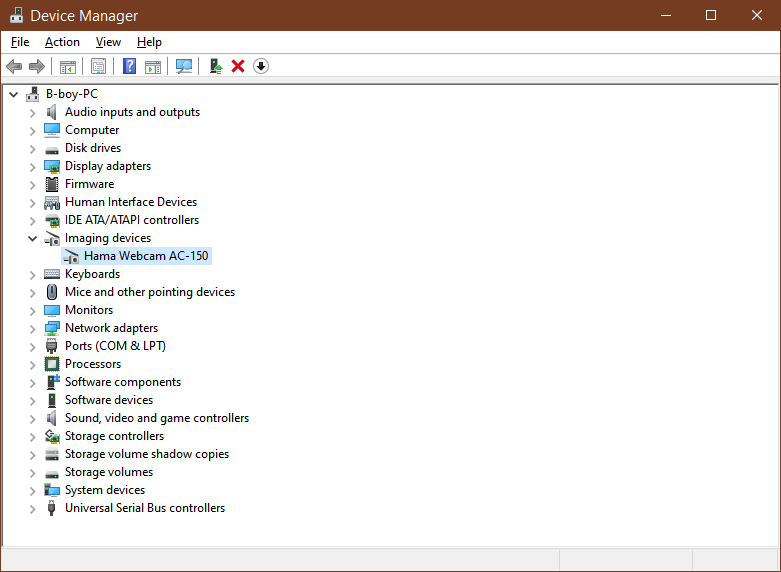The image size is (781, 572).
Task: Select Ports (COM & LPT) label
Action: [x=116, y=346]
